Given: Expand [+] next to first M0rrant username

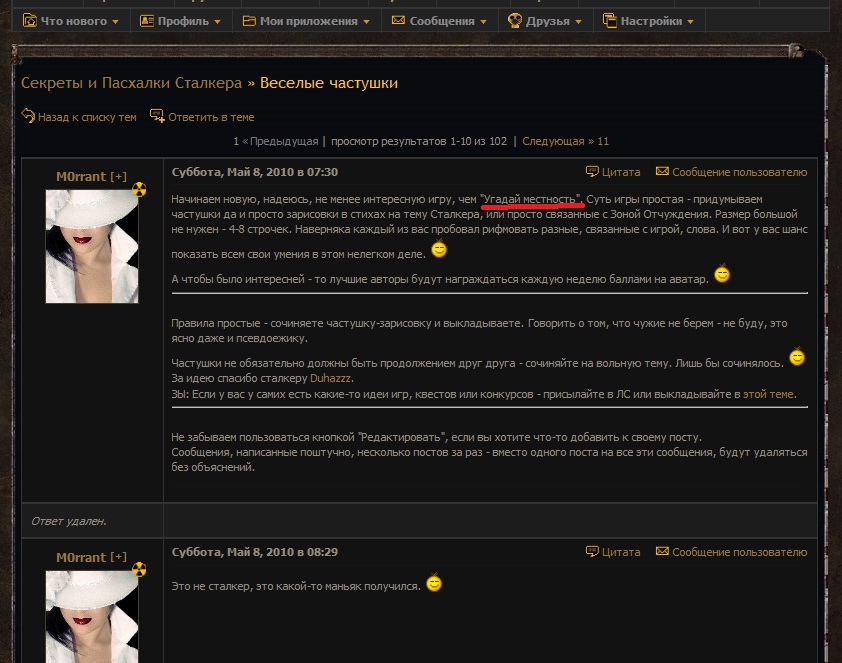Looking at the screenshot, I should (118, 177).
